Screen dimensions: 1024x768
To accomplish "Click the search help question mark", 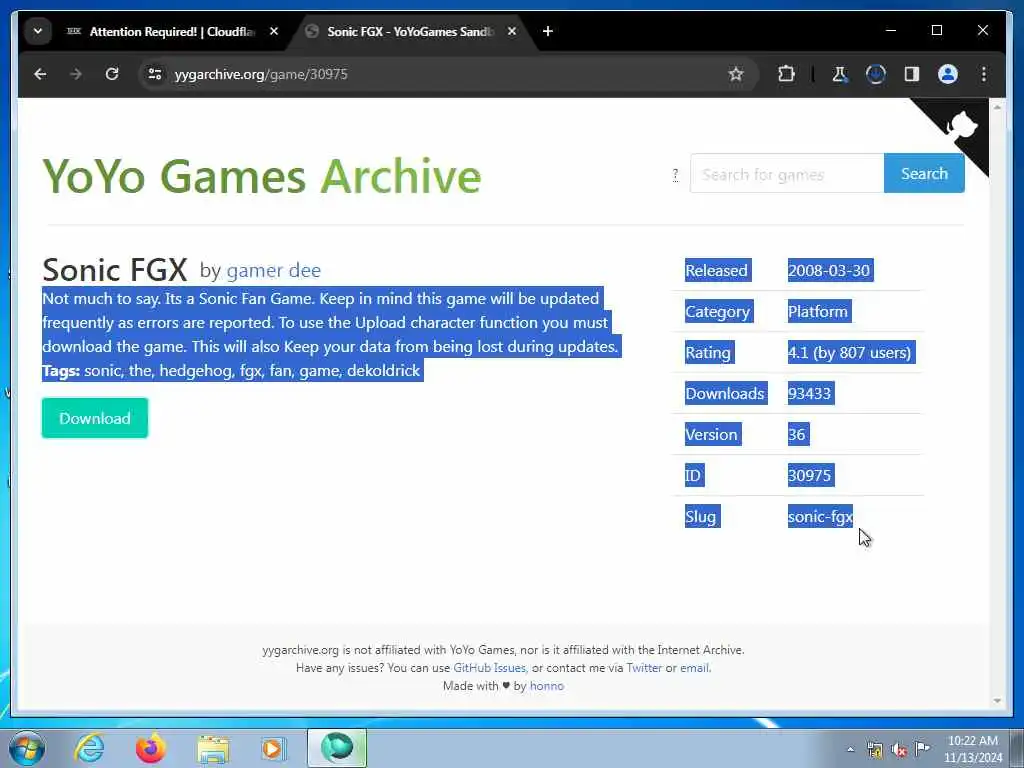I will pyautogui.click(x=675, y=175).
